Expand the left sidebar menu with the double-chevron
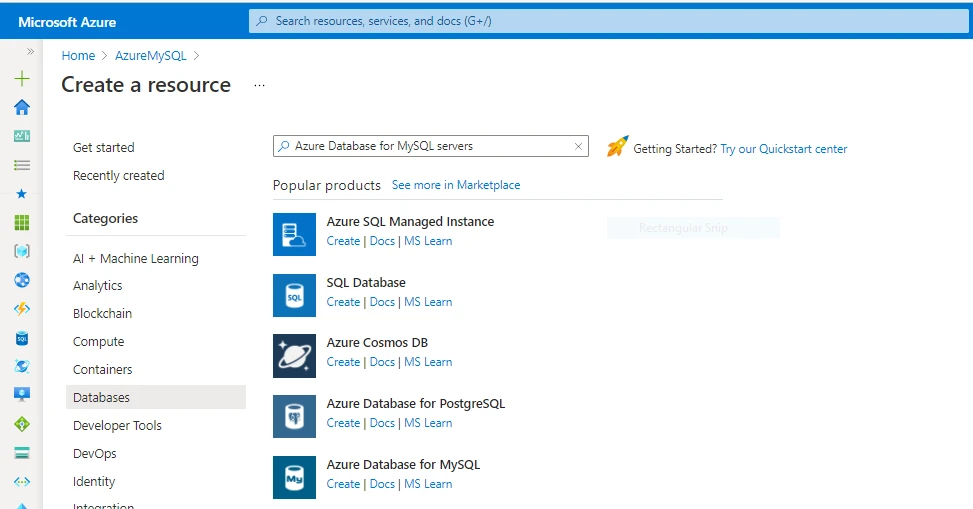This screenshot has height=509, width=973. tap(30, 52)
